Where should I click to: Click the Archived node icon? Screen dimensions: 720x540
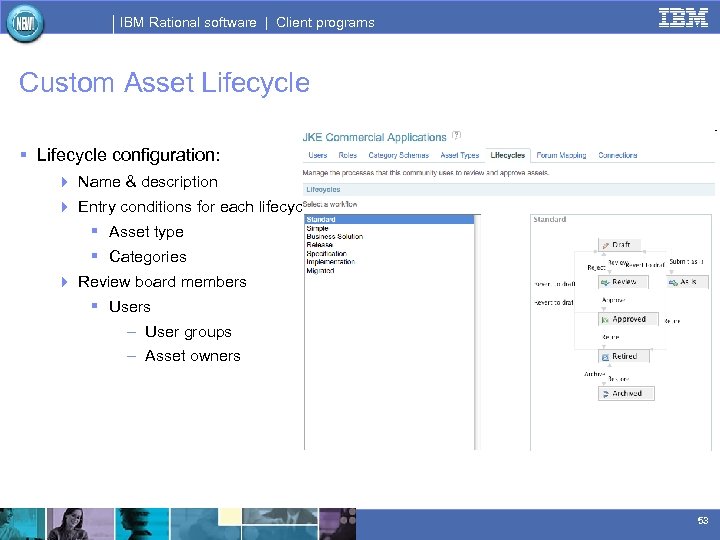click(605, 394)
